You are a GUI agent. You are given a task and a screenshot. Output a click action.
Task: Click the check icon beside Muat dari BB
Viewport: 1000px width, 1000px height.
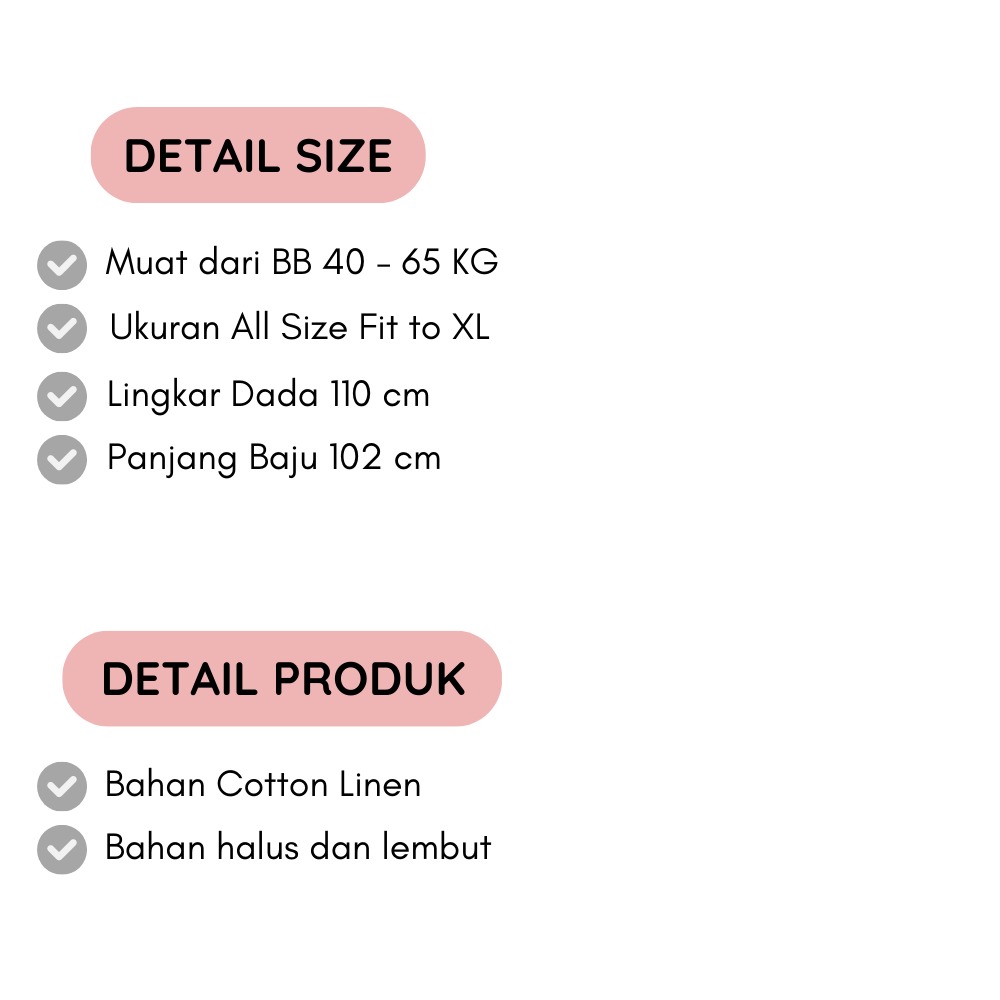point(62,265)
